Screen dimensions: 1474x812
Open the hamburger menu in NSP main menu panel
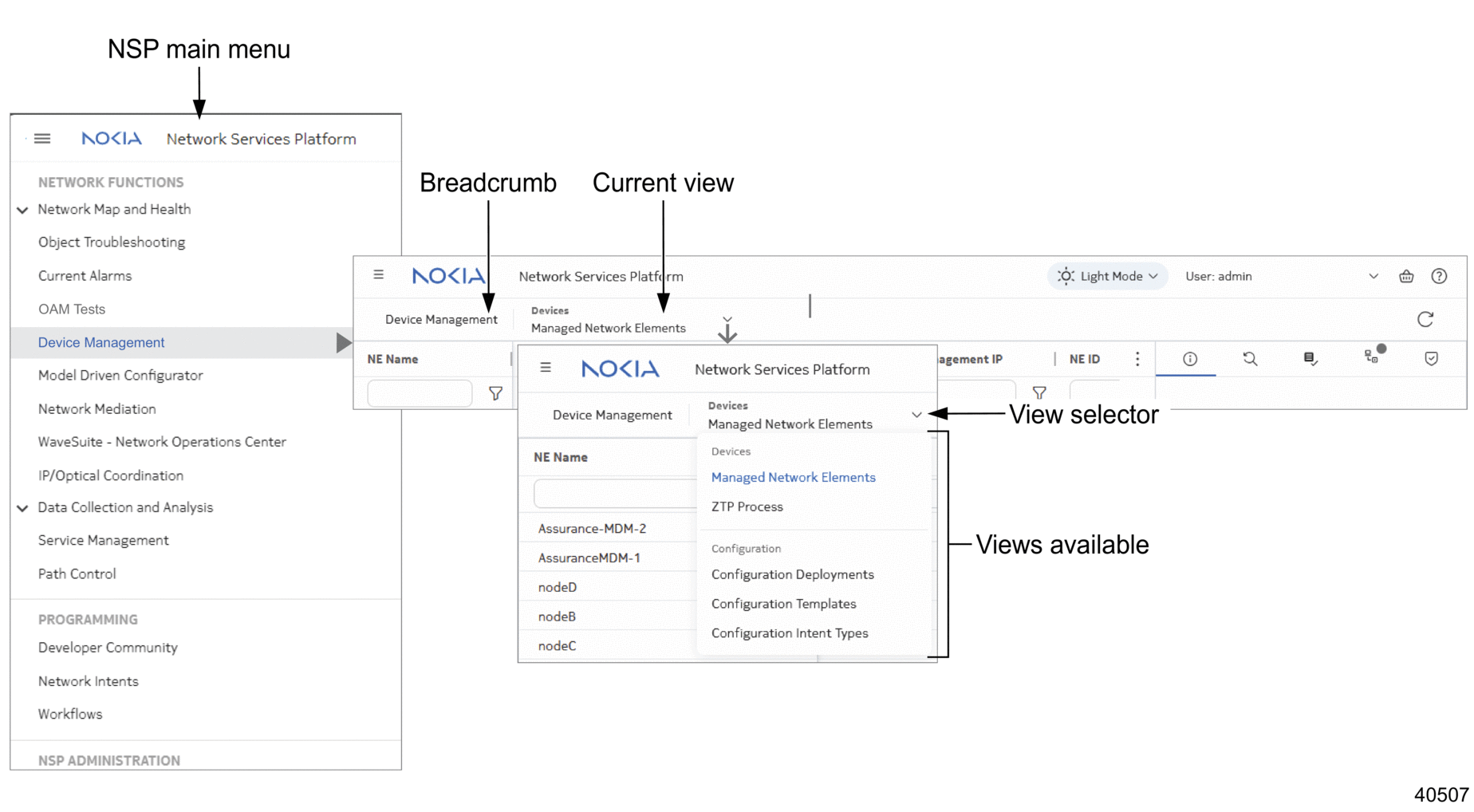pyautogui.click(x=42, y=139)
